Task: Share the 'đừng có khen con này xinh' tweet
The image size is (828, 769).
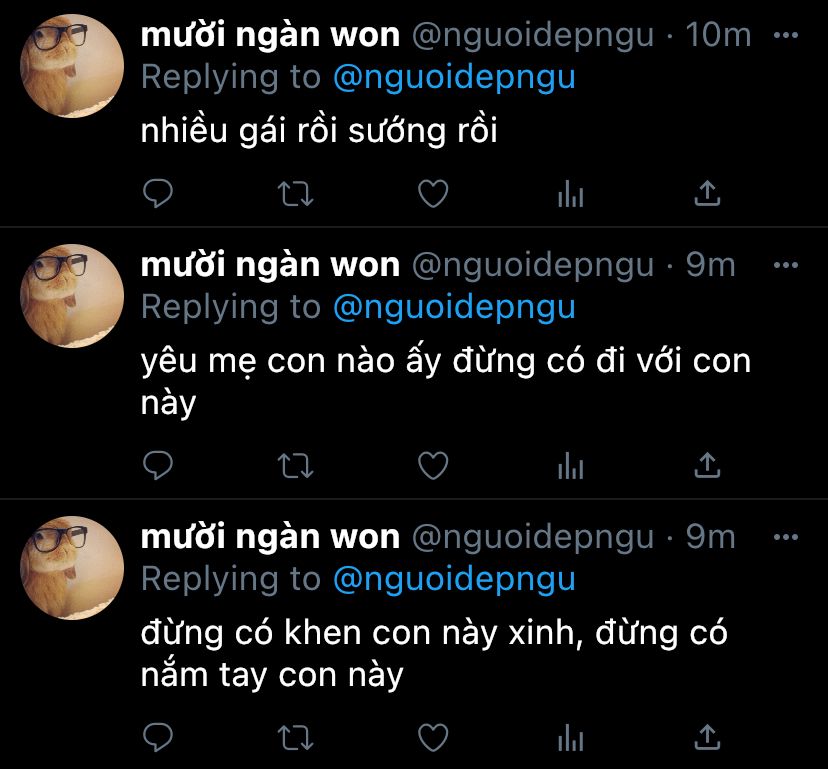Action: 707,737
